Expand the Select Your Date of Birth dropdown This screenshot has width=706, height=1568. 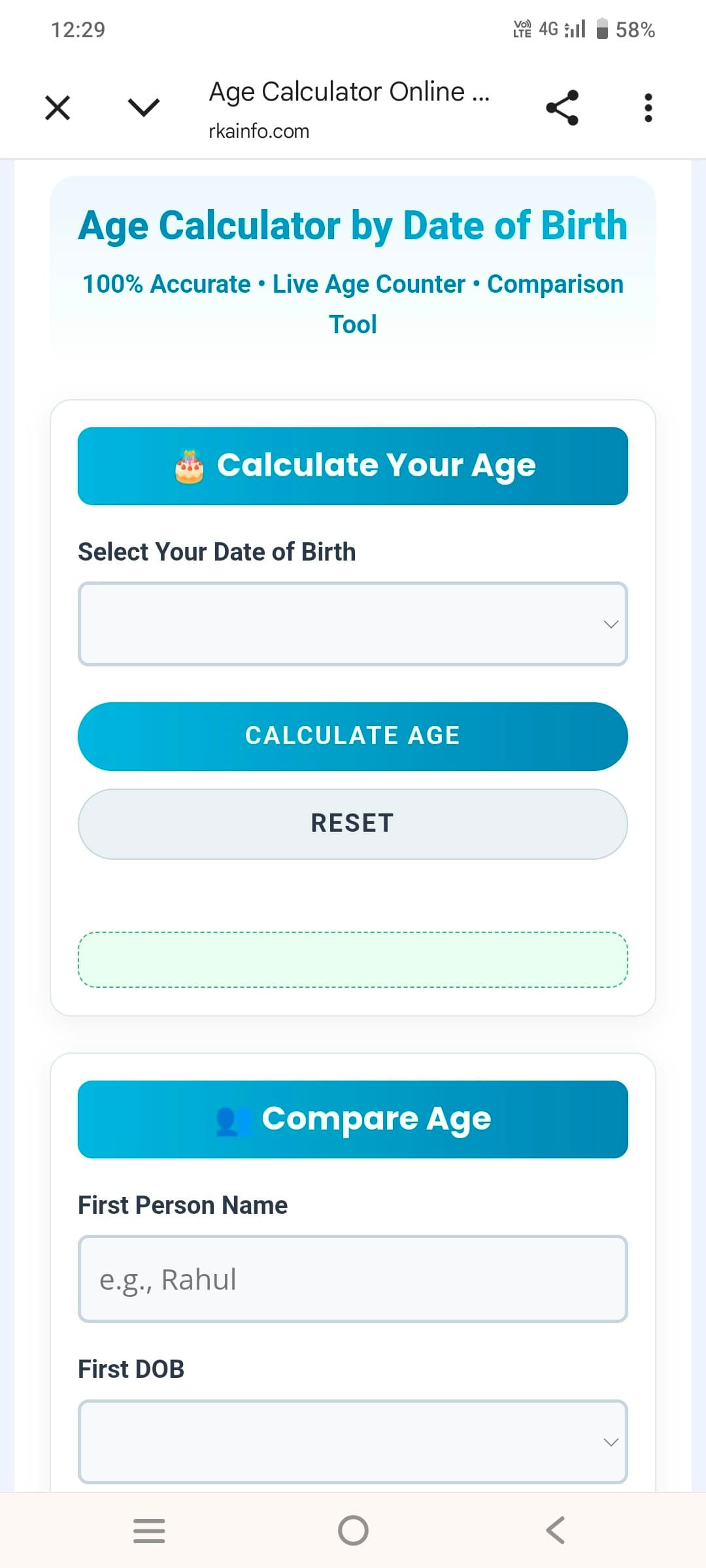coord(353,624)
